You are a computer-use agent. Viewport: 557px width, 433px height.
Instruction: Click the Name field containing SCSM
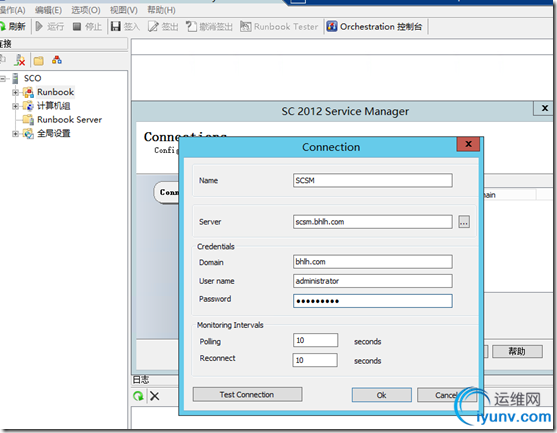click(x=373, y=180)
